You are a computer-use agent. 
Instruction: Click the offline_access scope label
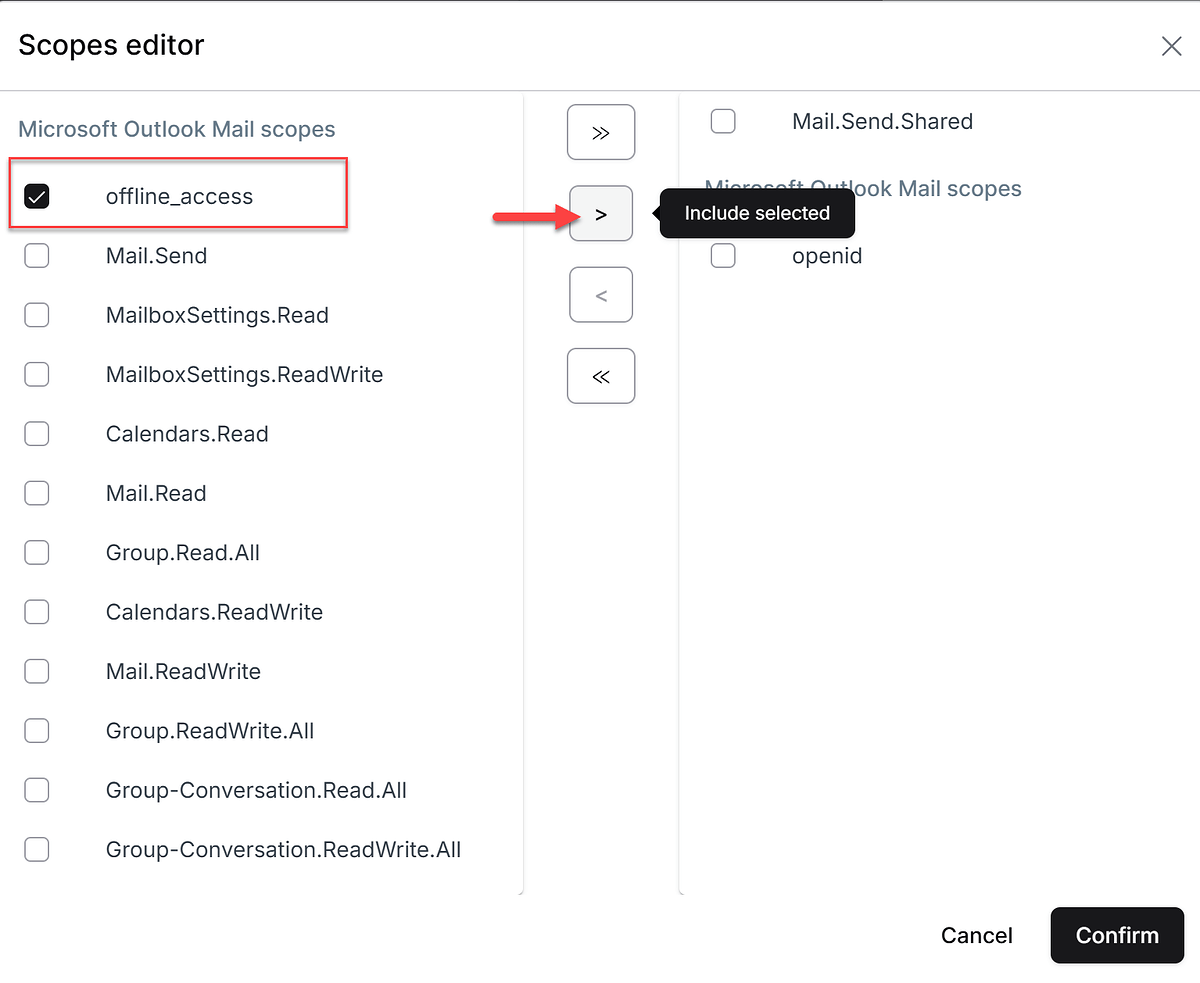180,197
